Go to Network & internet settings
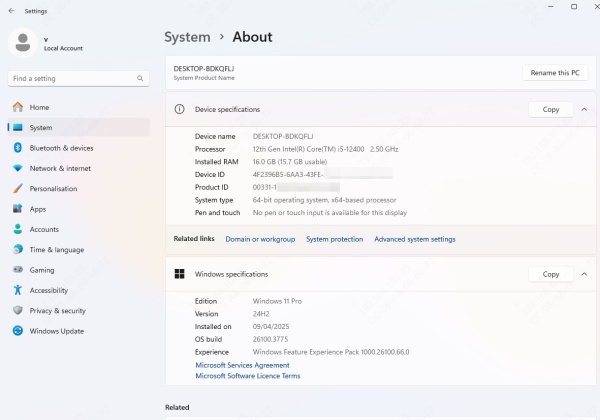The width and height of the screenshot is (600, 420). 78,168
